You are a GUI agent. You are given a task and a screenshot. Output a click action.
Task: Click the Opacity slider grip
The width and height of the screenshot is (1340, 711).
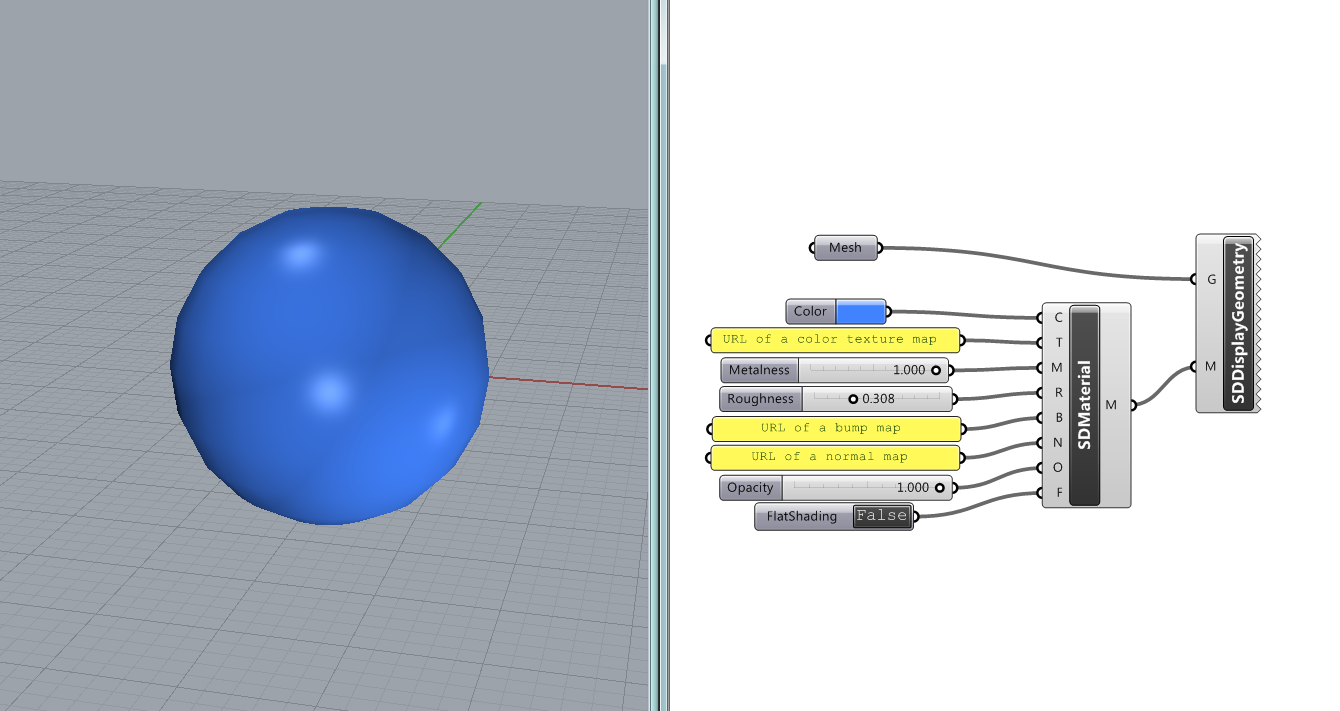[939, 488]
